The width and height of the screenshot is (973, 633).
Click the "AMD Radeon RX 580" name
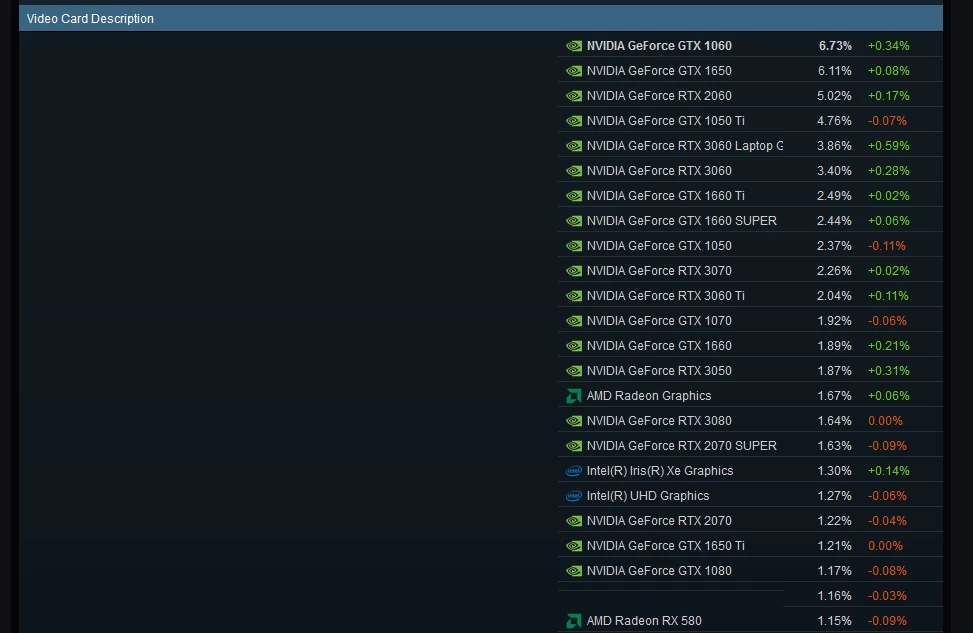[x=644, y=621]
